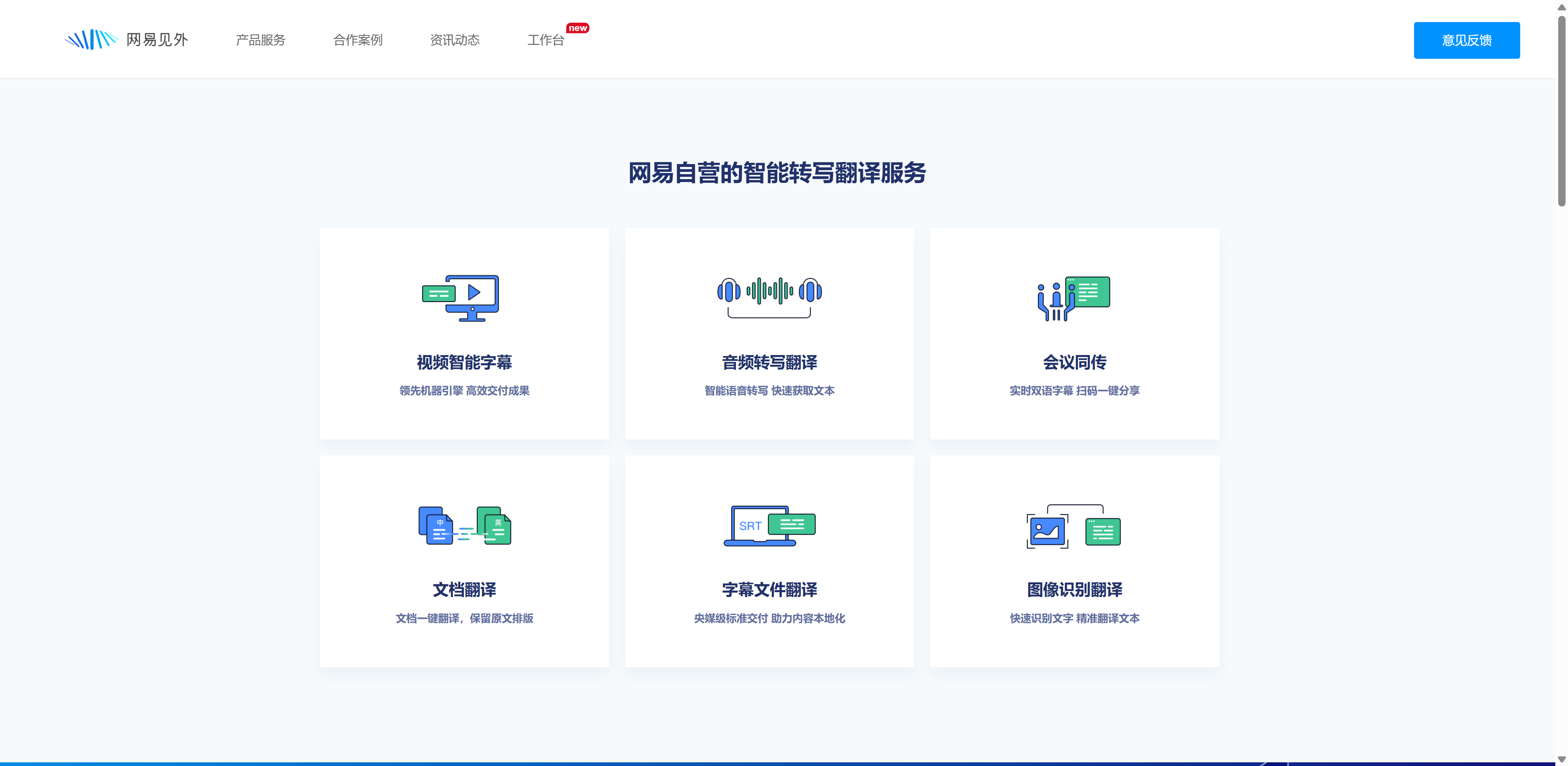This screenshot has width=1568, height=766.
Task: Click the 图像识别翻译 heading
Action: [1074, 590]
